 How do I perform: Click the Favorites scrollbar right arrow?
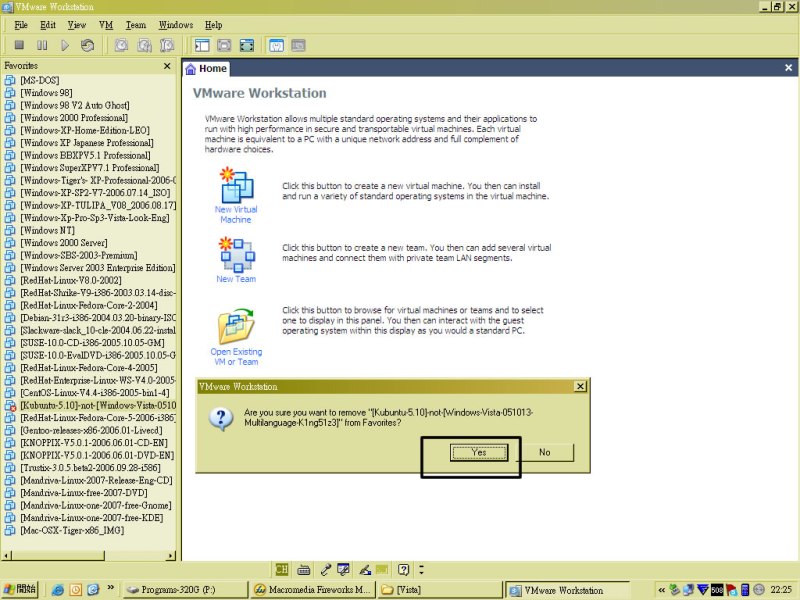171,555
